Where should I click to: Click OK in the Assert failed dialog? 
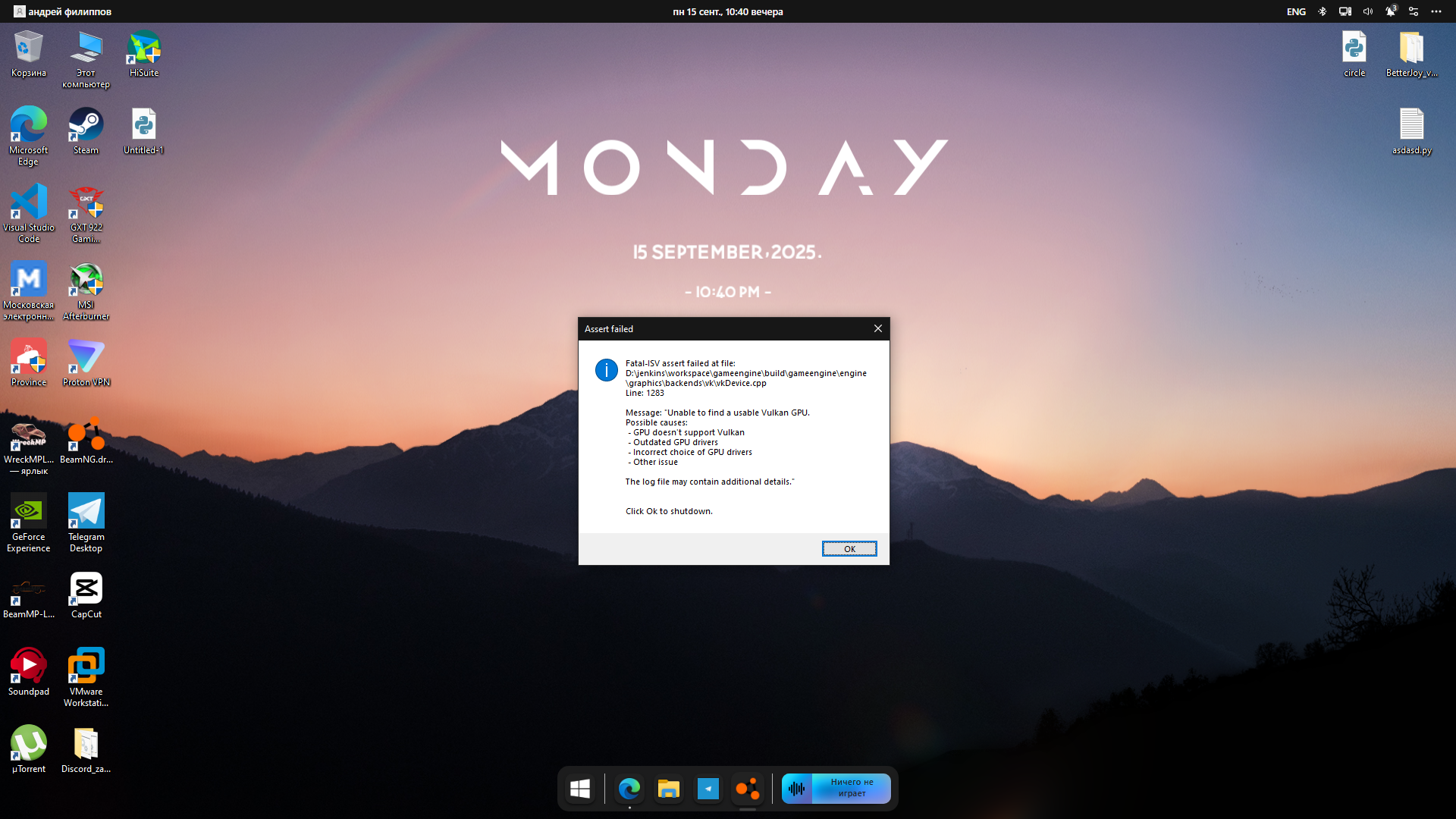[x=849, y=548]
